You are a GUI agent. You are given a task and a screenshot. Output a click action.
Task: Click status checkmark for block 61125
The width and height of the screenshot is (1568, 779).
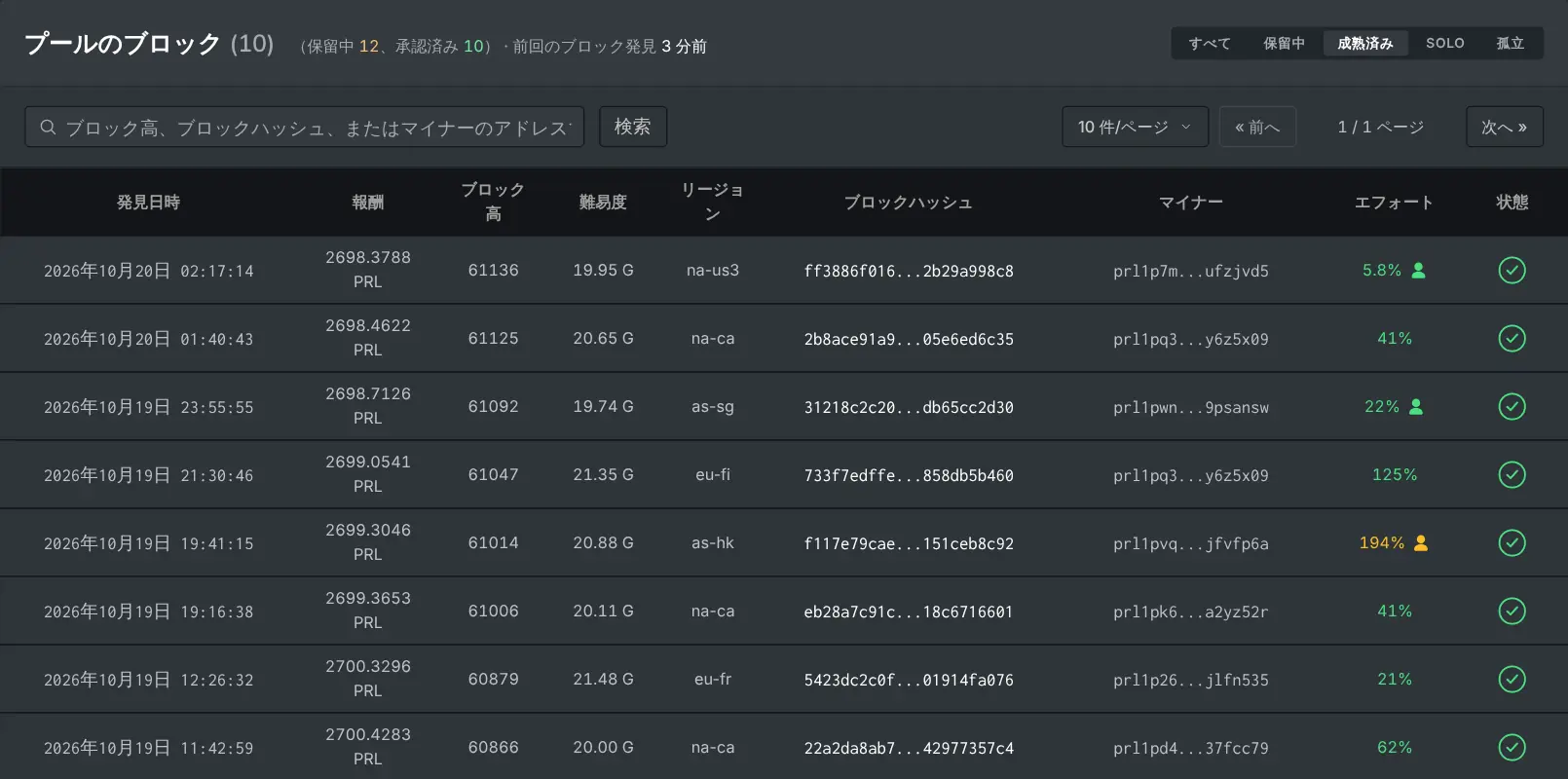[x=1512, y=338]
